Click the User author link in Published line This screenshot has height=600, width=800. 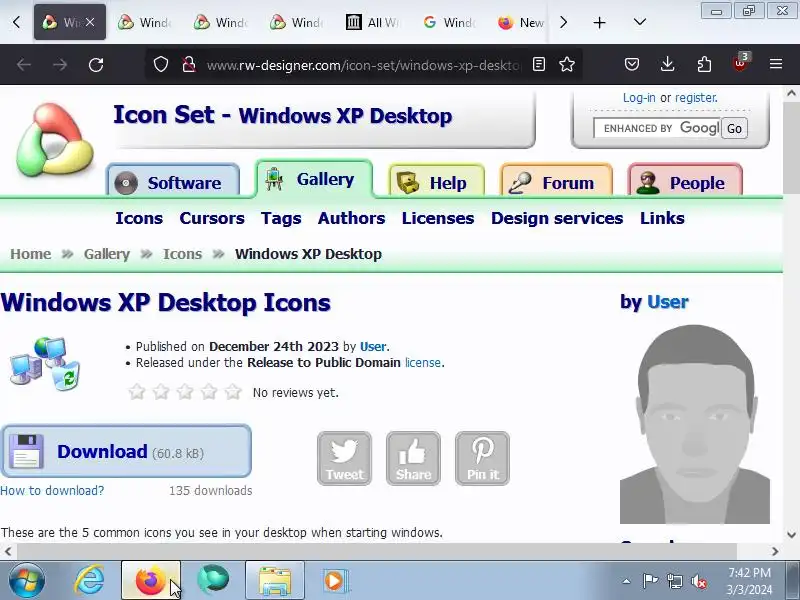373,346
